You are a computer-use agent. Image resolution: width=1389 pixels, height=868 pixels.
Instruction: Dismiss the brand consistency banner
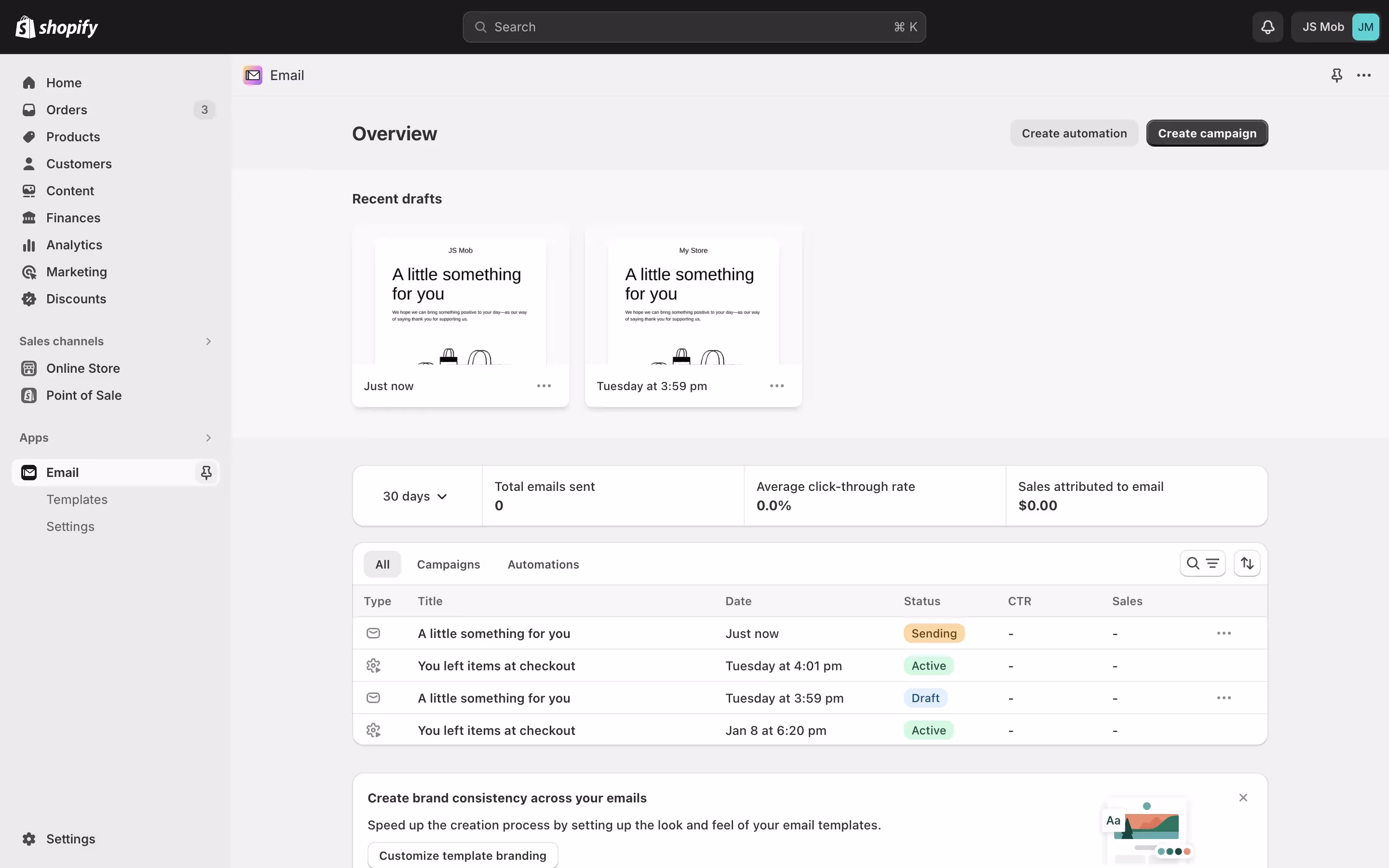click(x=1243, y=798)
